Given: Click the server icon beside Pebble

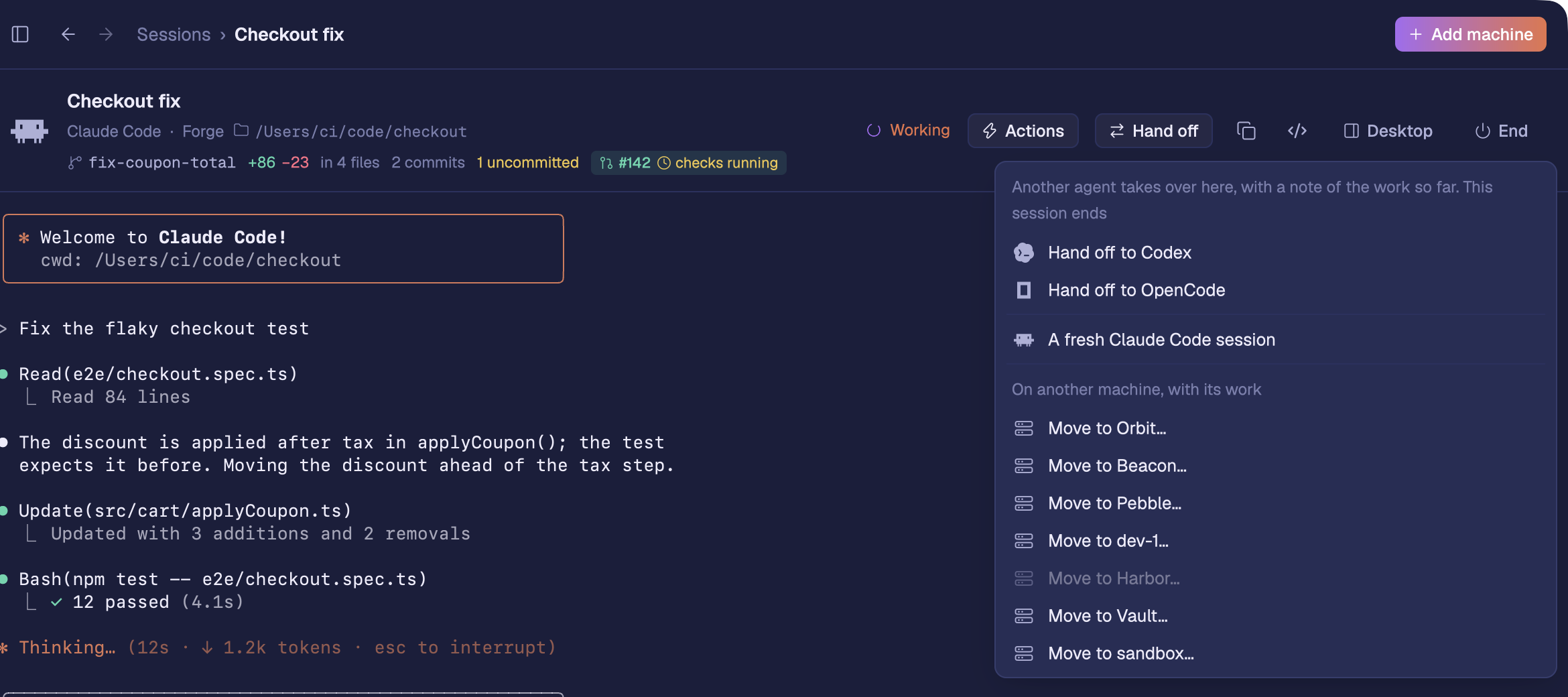Looking at the screenshot, I should (1024, 503).
